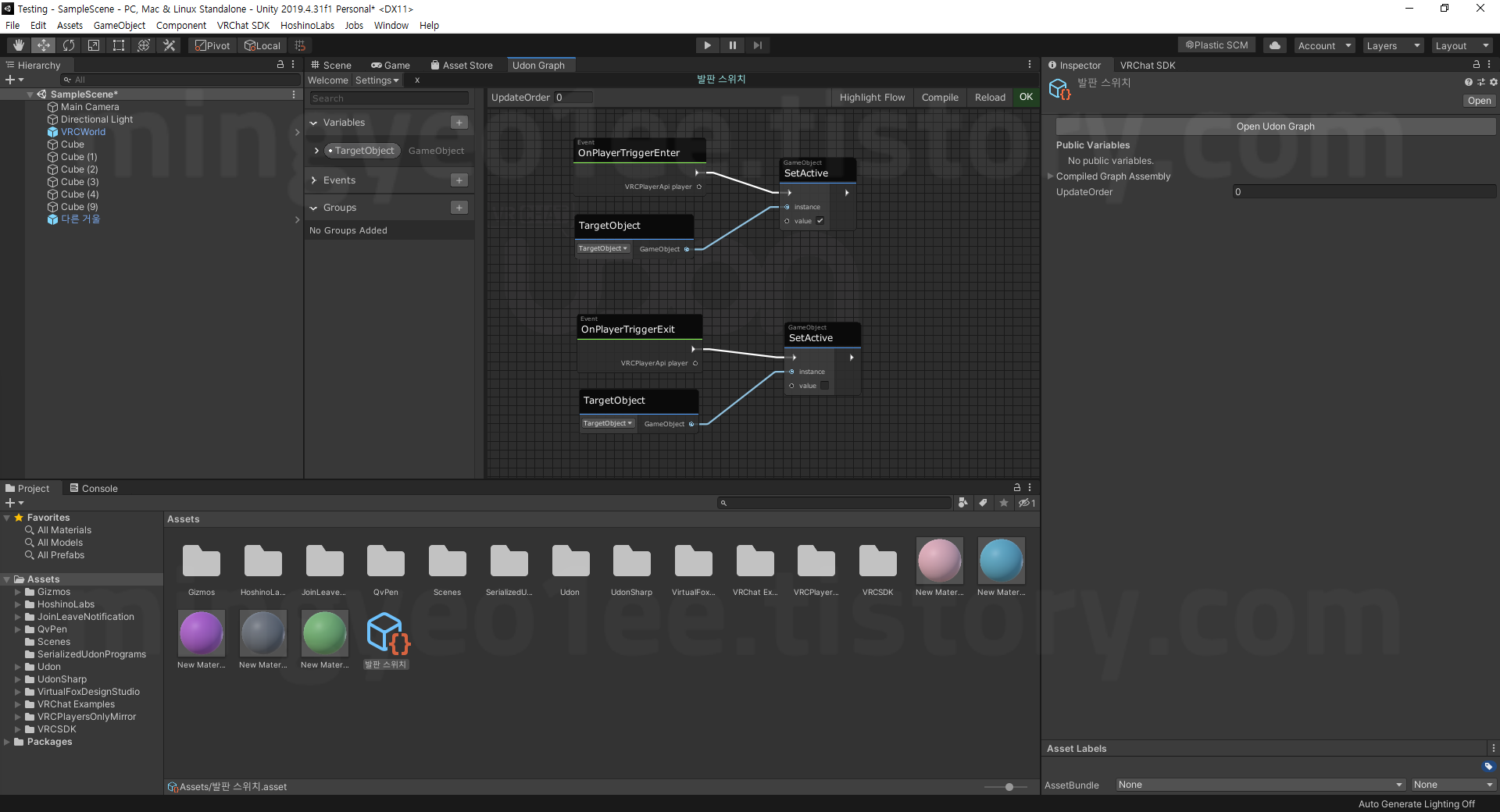Open Udon Graph Settings dropdown
The width and height of the screenshot is (1500, 812).
coord(377,80)
